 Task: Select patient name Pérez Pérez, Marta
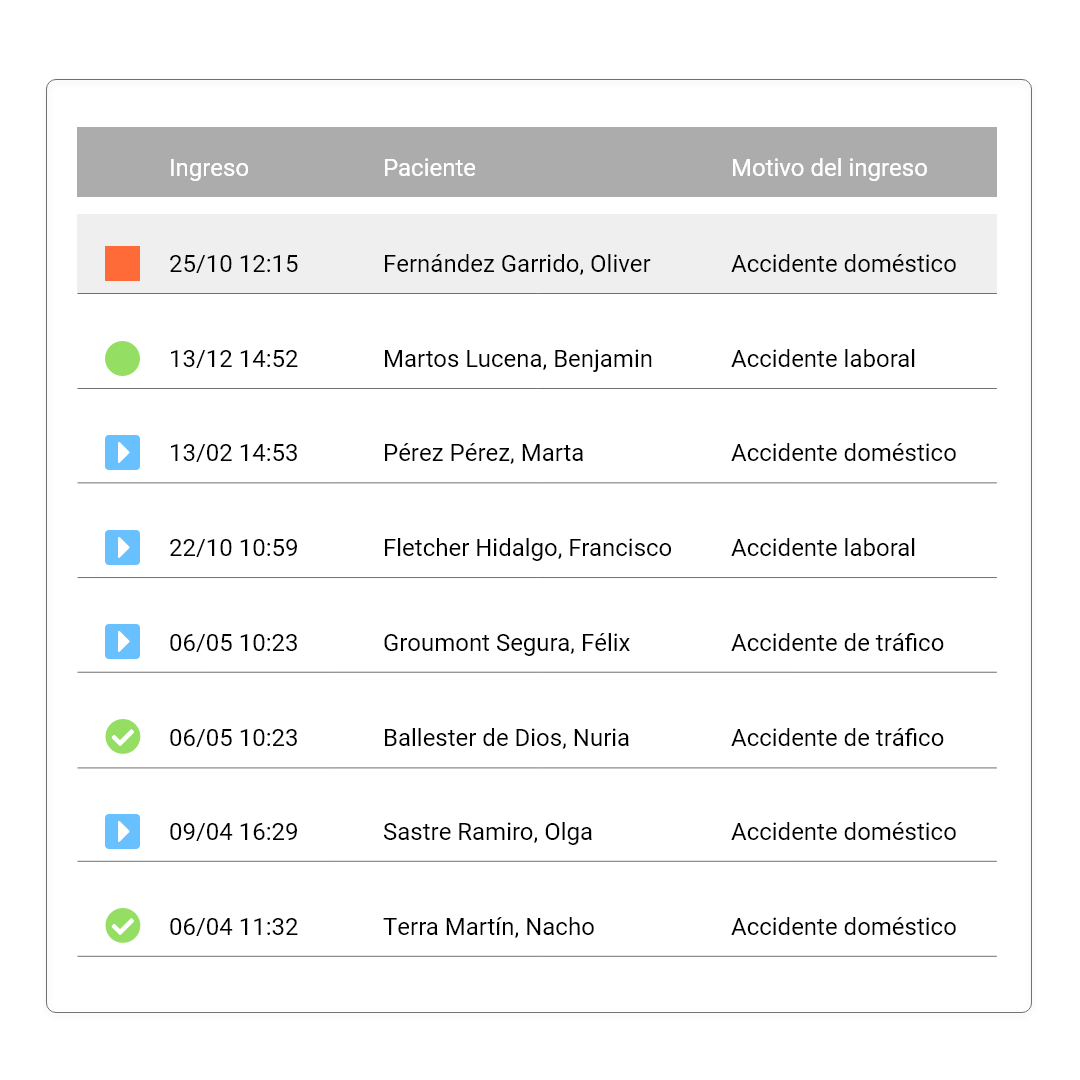coord(483,453)
